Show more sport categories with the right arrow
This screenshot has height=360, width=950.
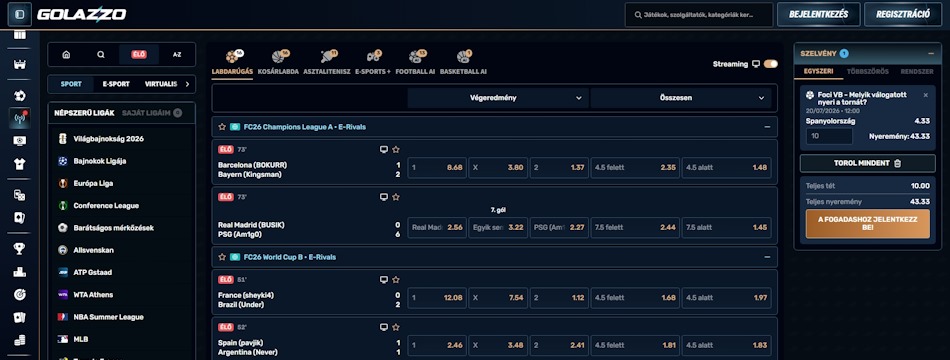click(187, 84)
